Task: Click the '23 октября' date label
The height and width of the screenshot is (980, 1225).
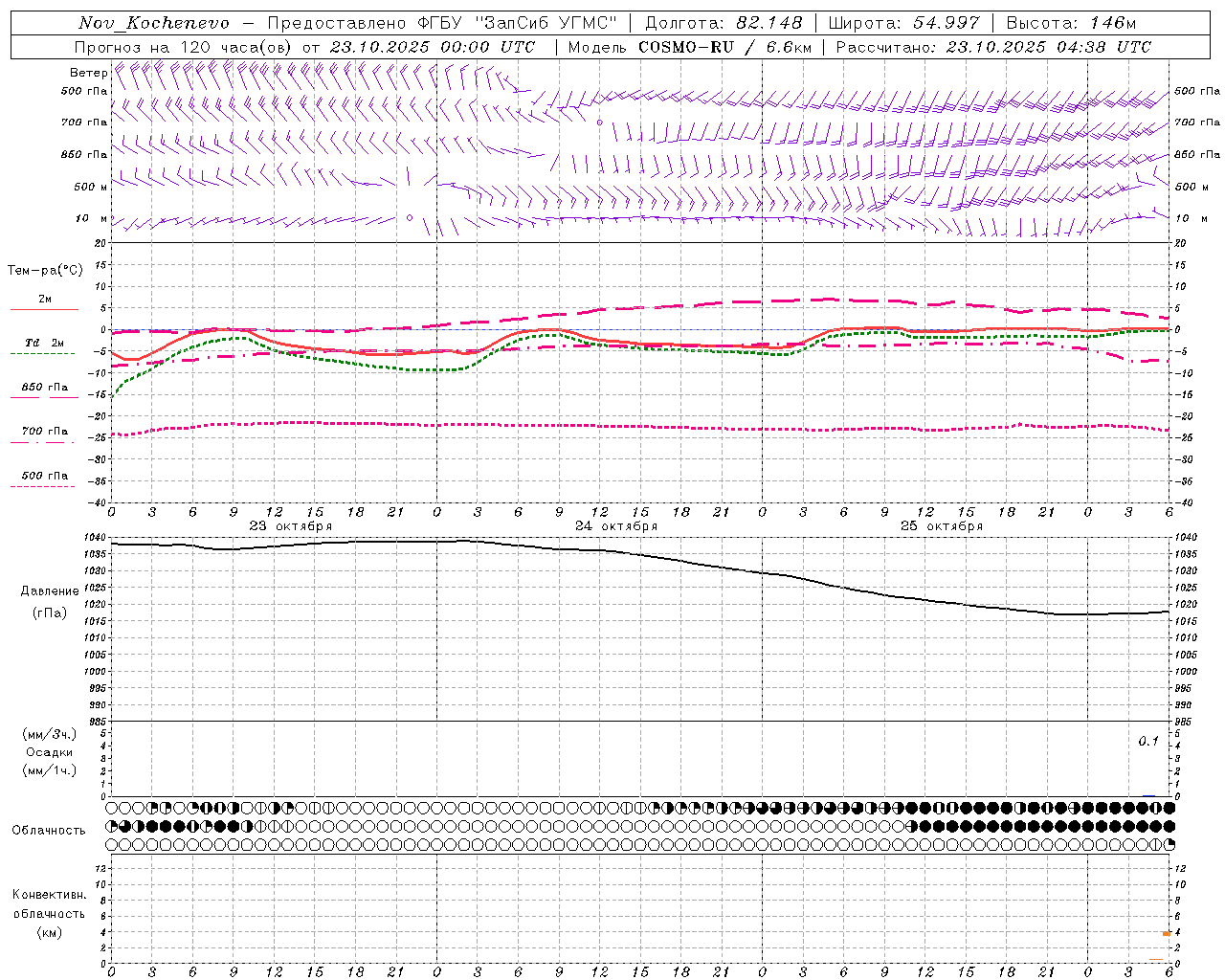Action: pyautogui.click(x=291, y=526)
